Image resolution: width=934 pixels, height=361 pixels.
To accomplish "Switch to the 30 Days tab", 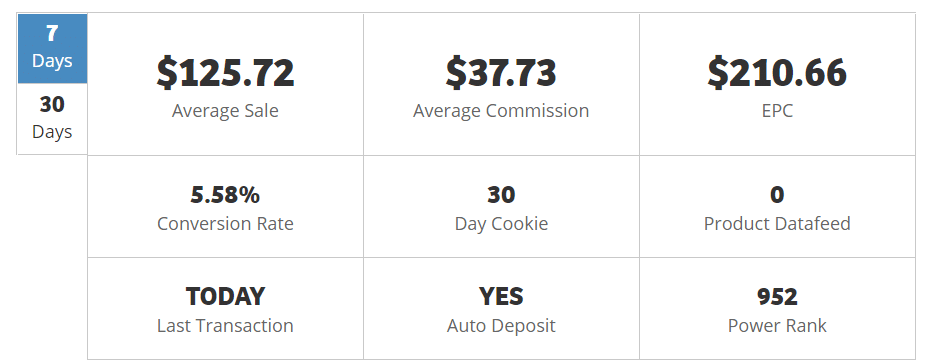I will 52,119.
